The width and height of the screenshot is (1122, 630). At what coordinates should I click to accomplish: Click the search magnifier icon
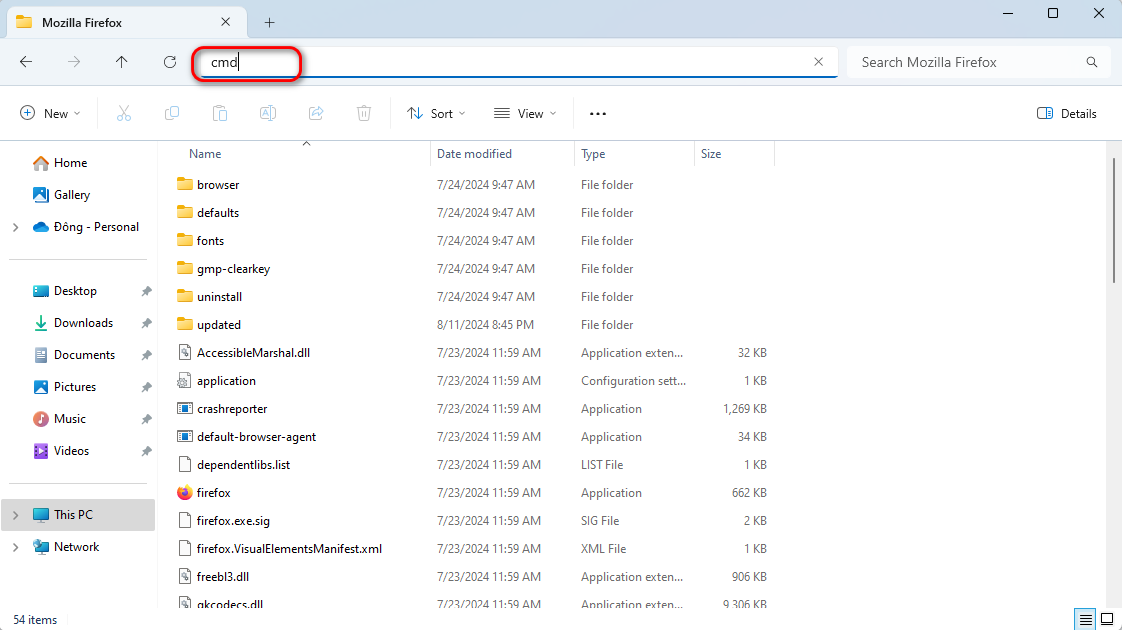[x=1091, y=62]
